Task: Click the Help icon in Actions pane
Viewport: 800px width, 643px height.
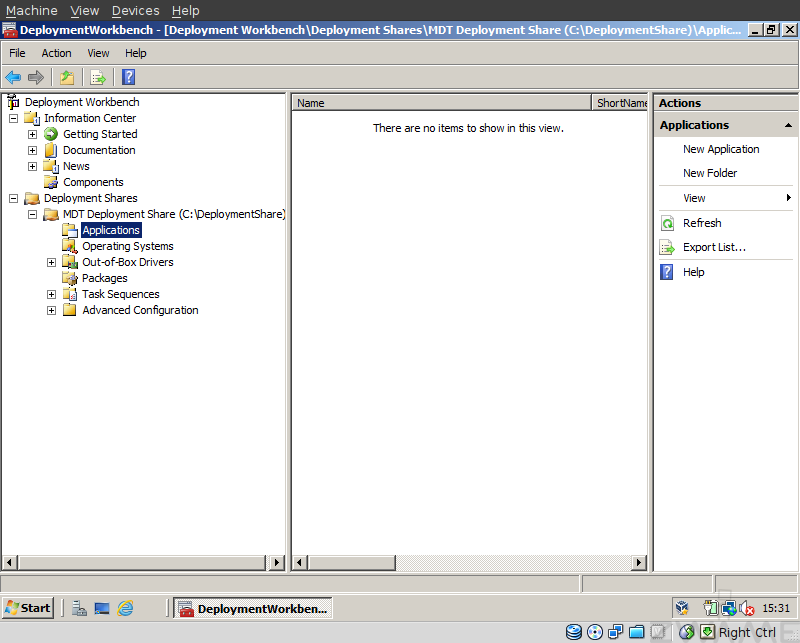Action: click(x=666, y=272)
